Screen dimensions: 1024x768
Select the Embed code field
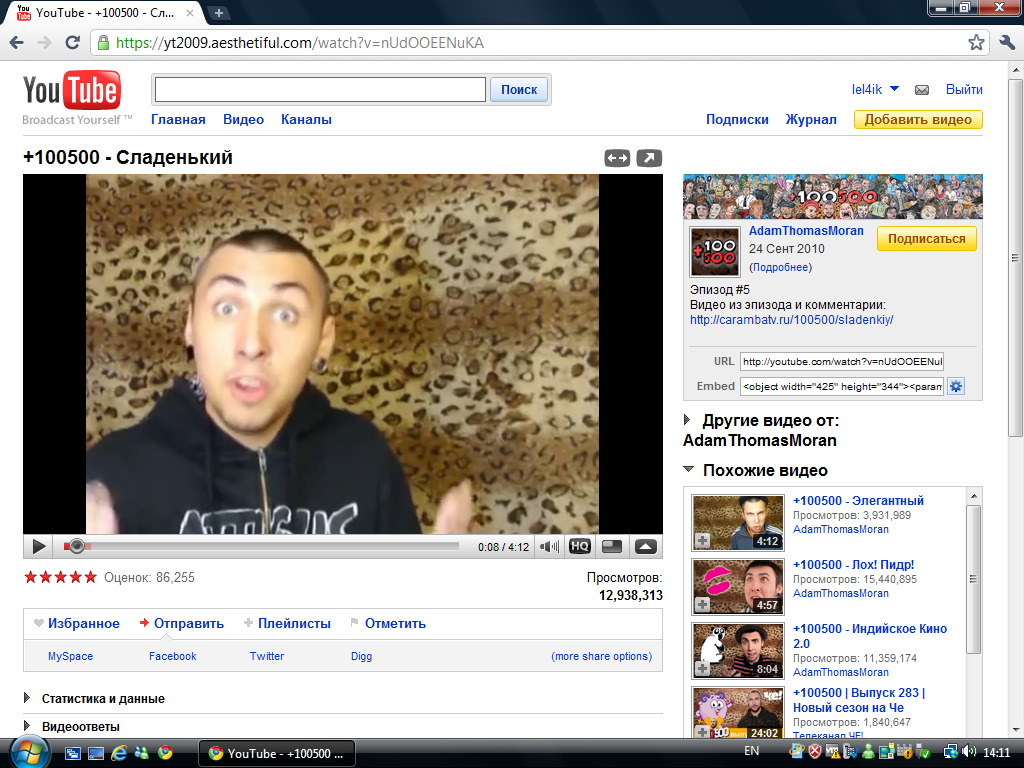click(842, 387)
